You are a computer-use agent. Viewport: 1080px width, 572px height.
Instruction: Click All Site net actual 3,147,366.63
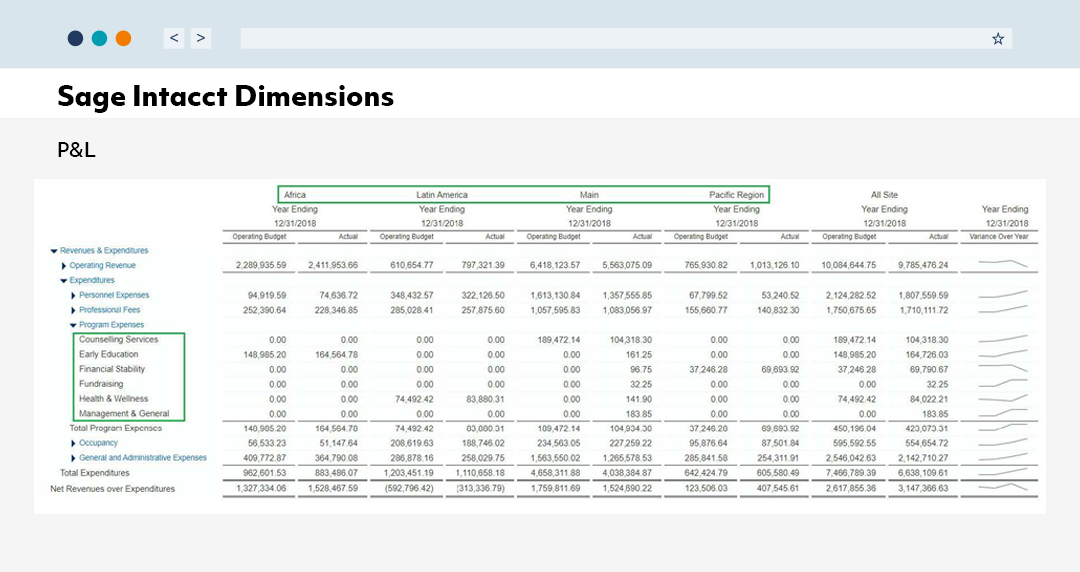(923, 489)
